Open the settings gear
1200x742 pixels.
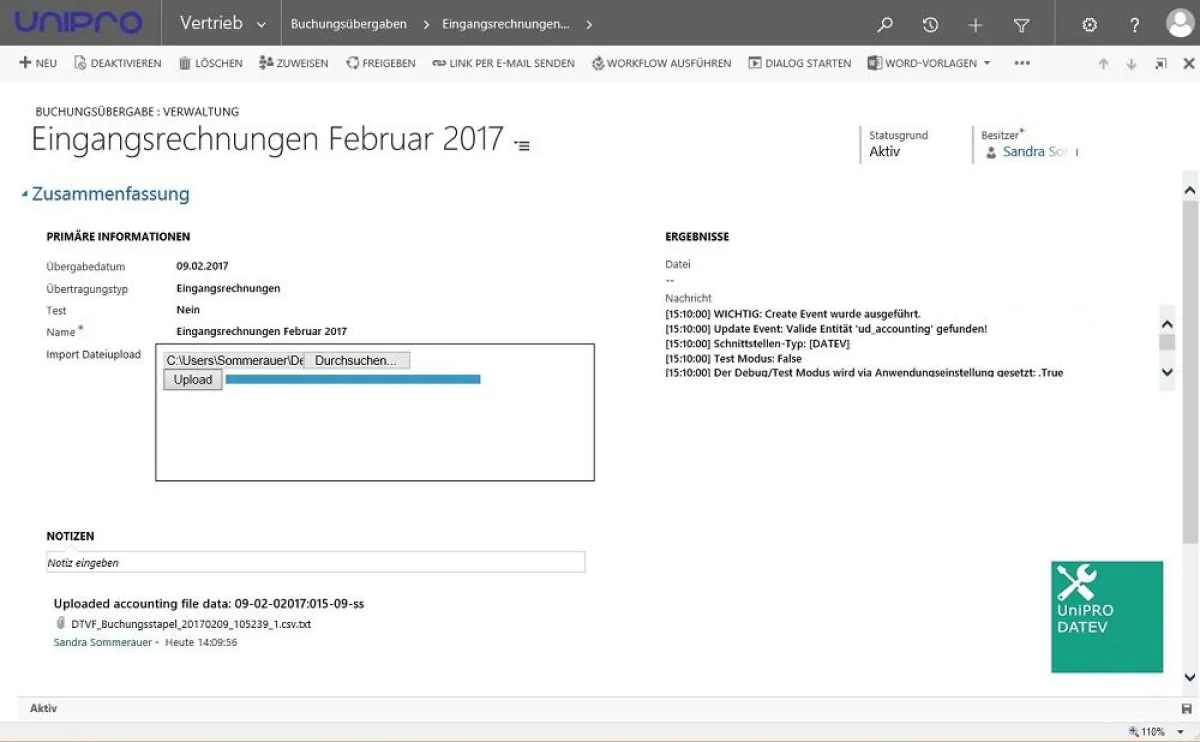[x=1089, y=24]
